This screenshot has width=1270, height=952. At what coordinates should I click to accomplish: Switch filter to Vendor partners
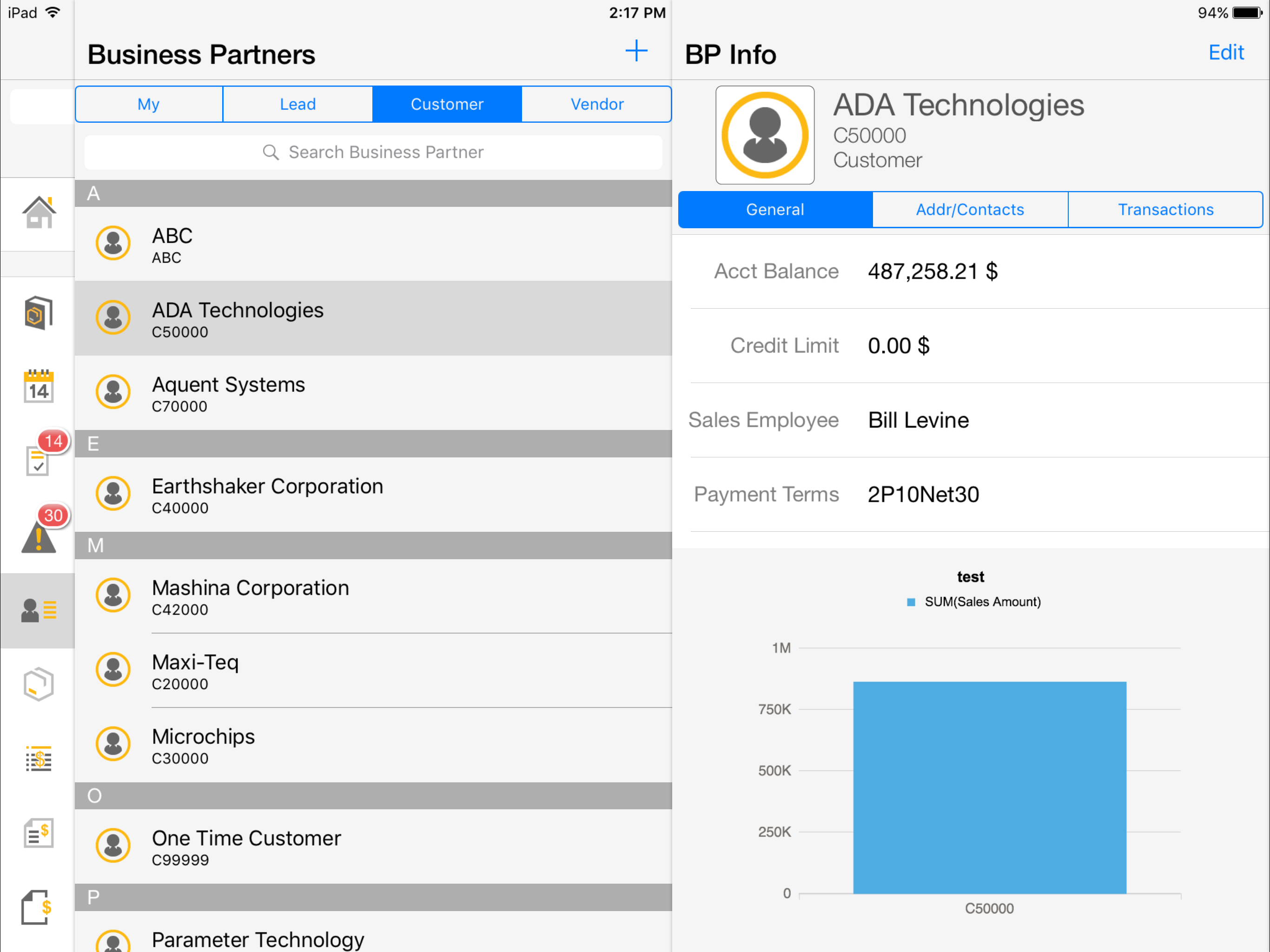coord(596,104)
